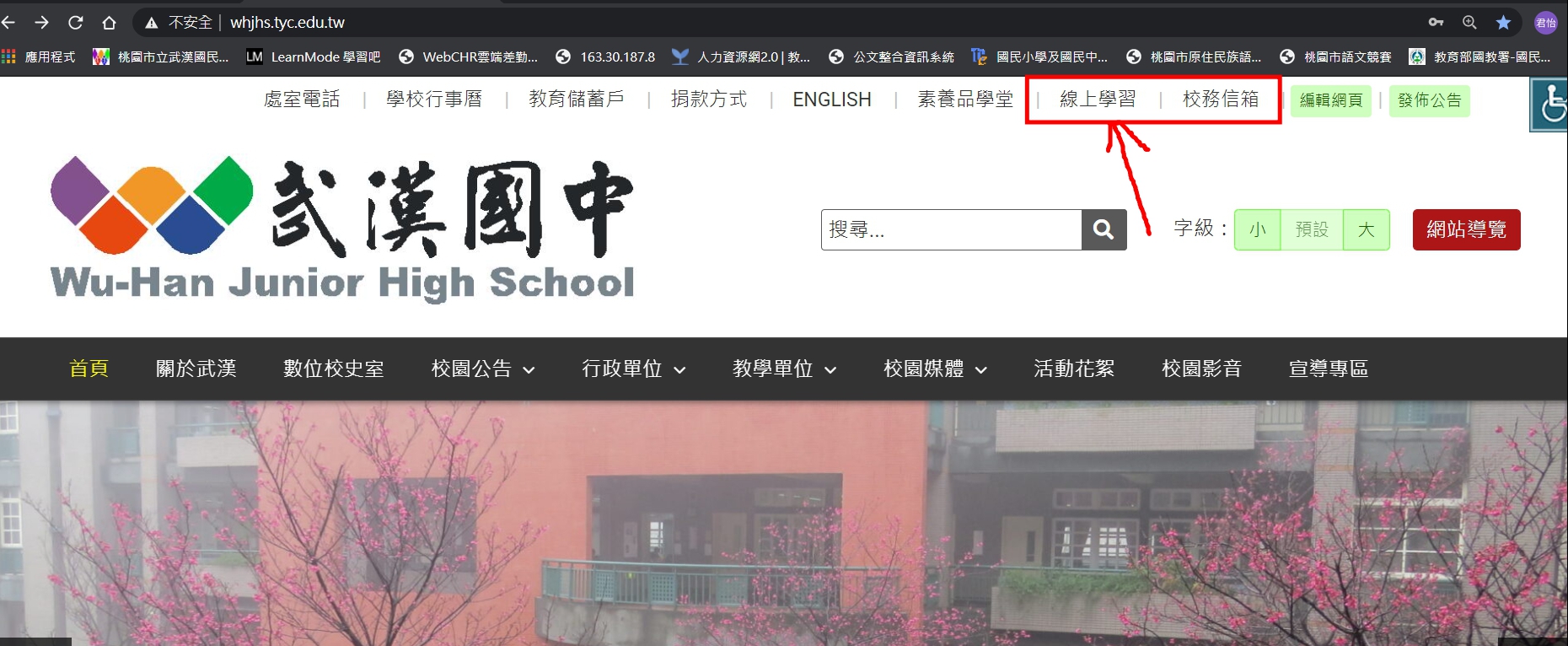Viewport: 1568px width, 646px height.
Task: Open the zoom magnifier icon in address bar
Action: pos(1469,23)
